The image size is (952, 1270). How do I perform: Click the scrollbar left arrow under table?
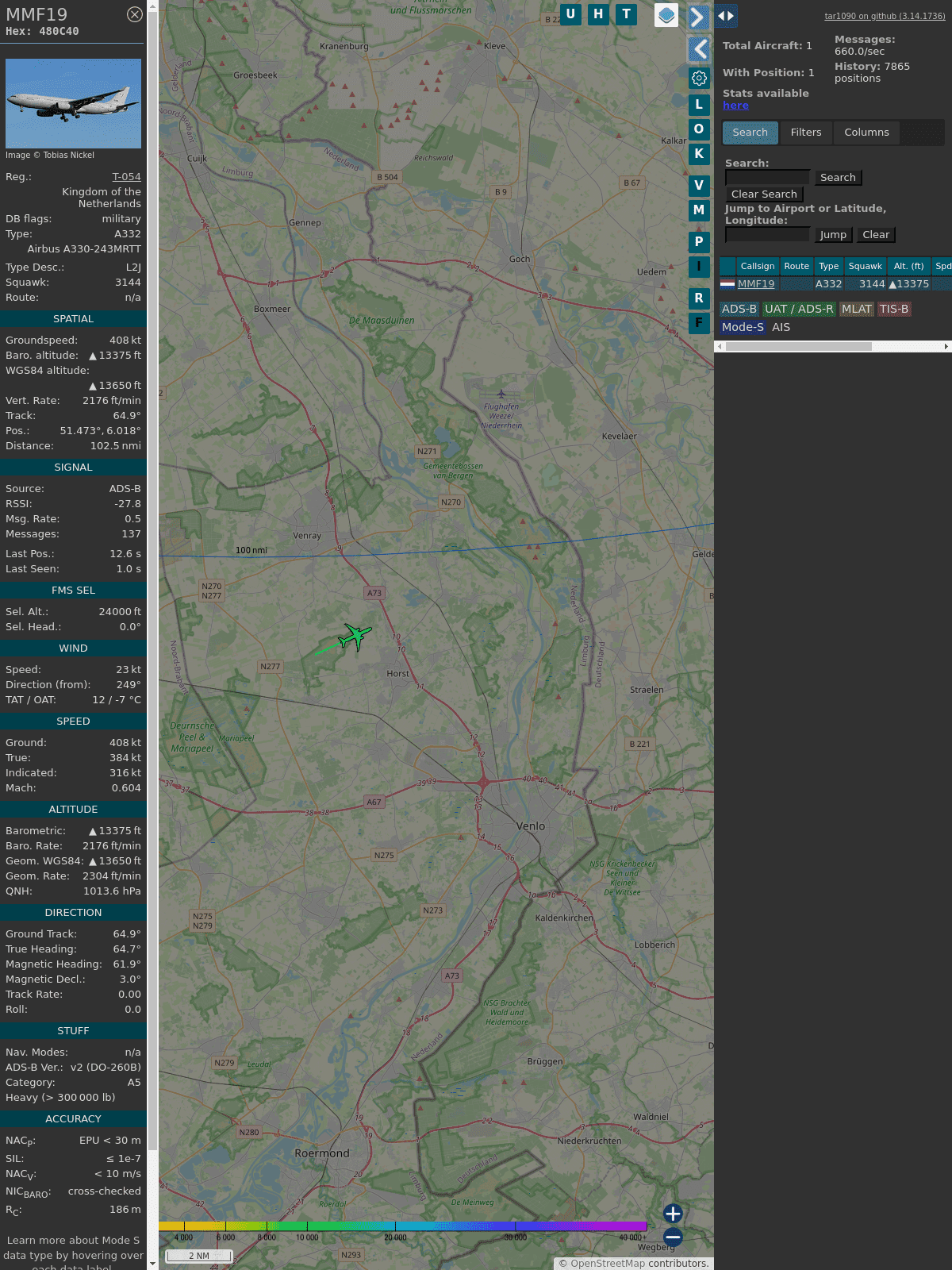coord(720,346)
